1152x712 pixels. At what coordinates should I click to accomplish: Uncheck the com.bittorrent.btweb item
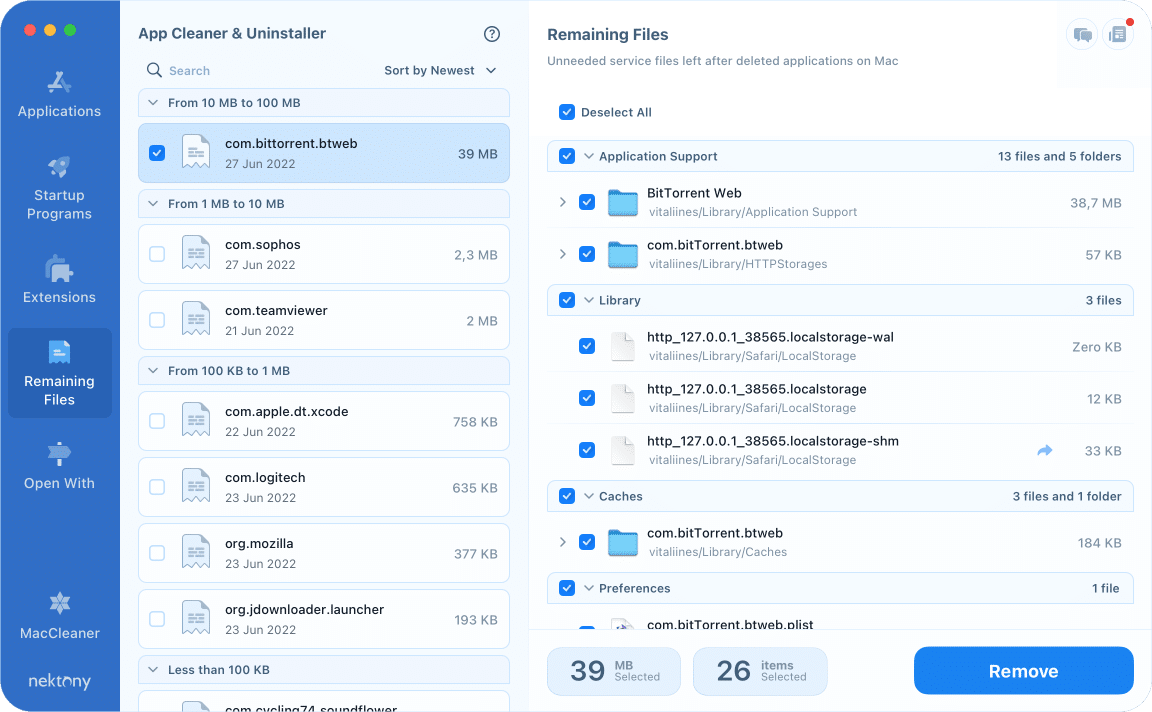(x=156, y=153)
